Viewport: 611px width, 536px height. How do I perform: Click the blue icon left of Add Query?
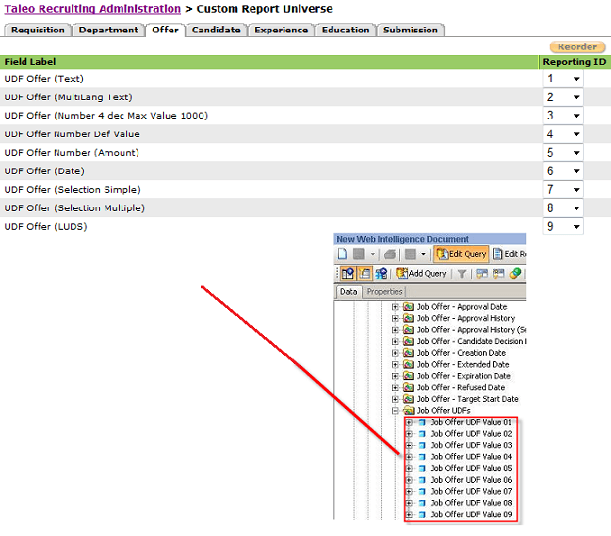point(381,273)
